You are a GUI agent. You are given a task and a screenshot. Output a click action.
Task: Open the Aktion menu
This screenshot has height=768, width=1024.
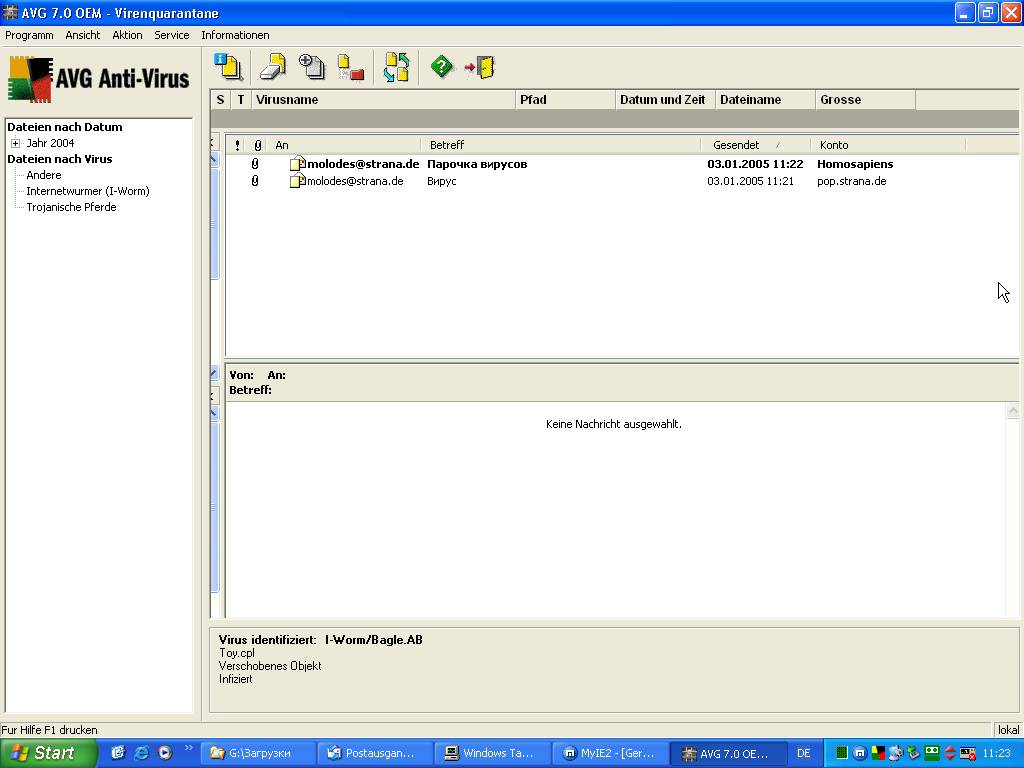[x=127, y=35]
